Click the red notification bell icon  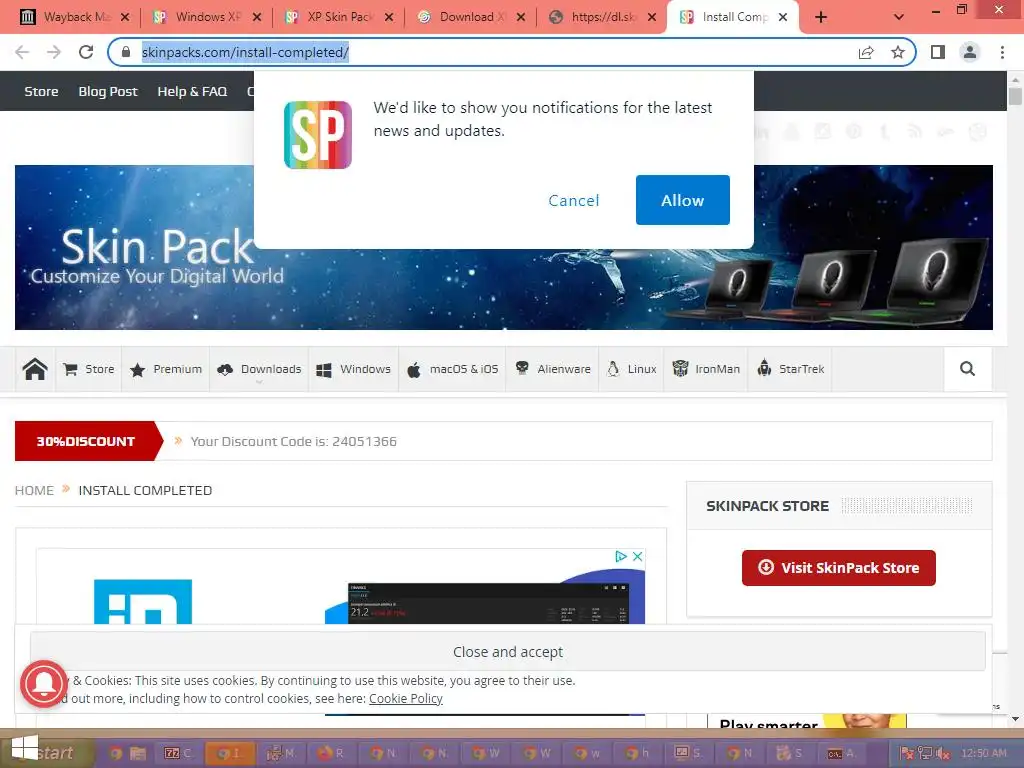44,684
